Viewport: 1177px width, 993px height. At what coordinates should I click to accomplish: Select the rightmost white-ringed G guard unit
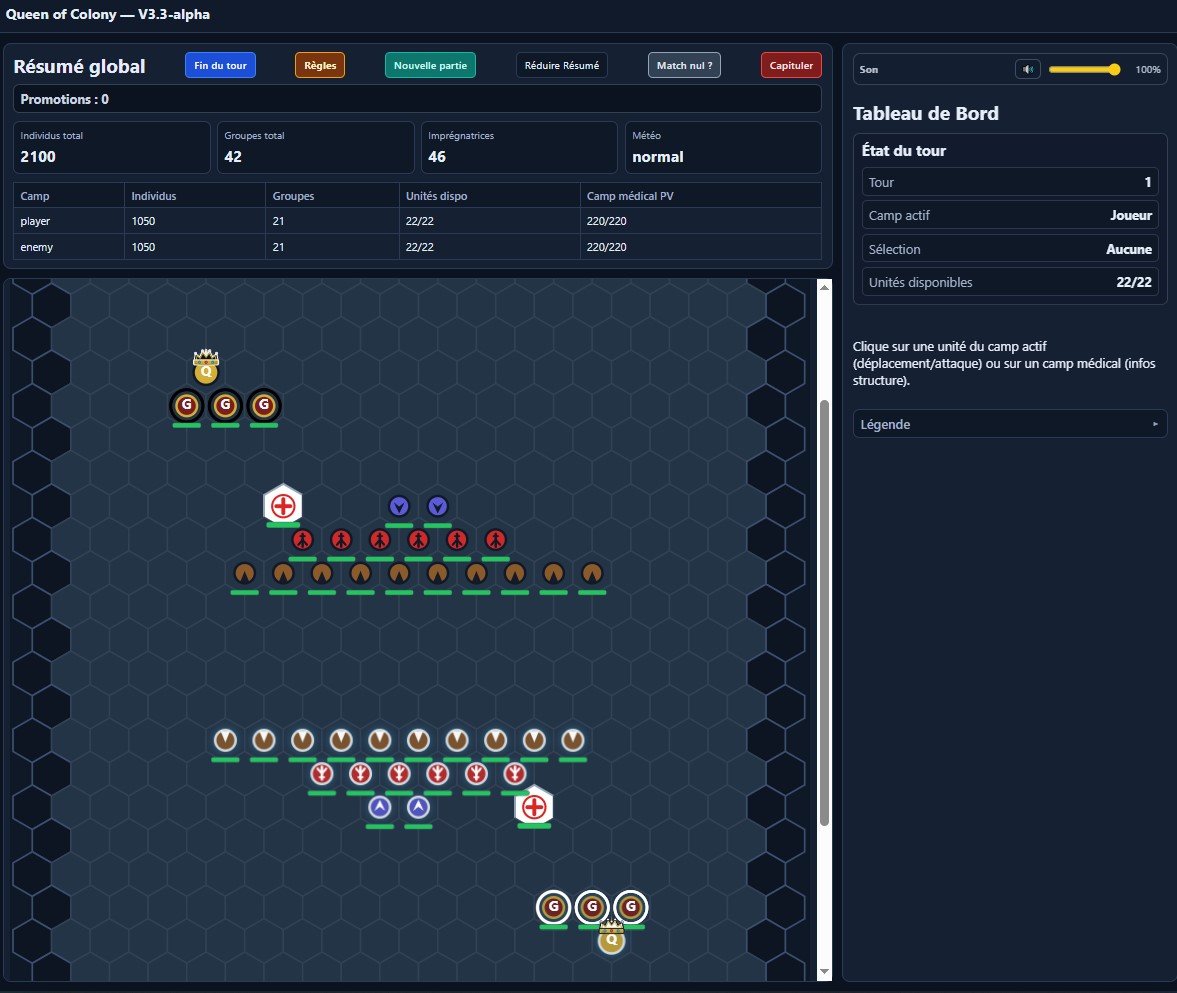pyautogui.click(x=631, y=907)
